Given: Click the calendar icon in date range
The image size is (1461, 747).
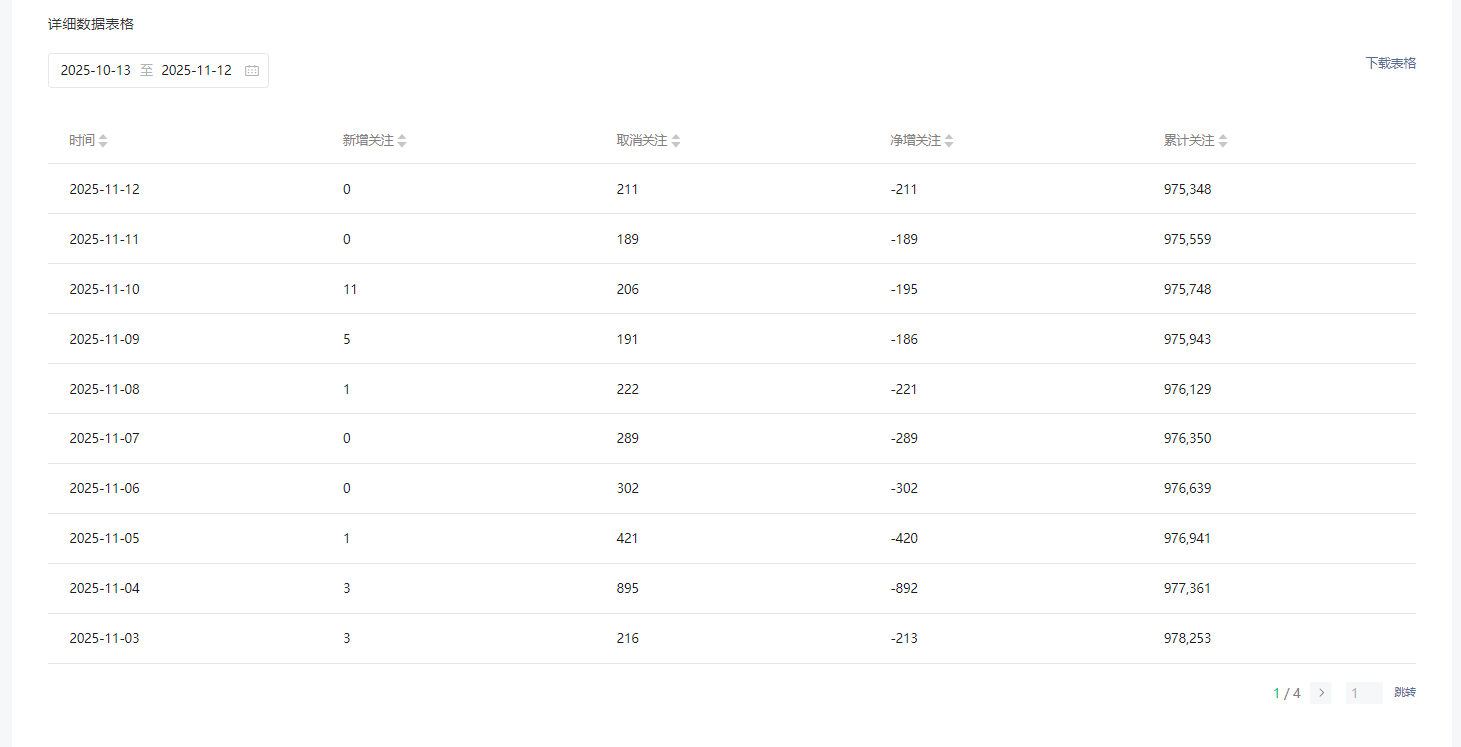Looking at the screenshot, I should coord(252,71).
